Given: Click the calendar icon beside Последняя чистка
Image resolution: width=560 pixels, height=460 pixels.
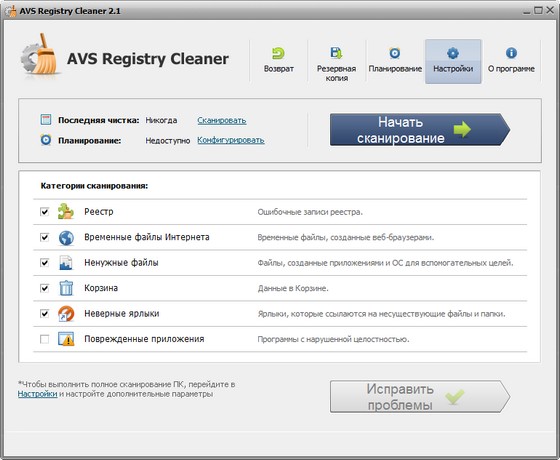Looking at the screenshot, I should click(x=46, y=120).
